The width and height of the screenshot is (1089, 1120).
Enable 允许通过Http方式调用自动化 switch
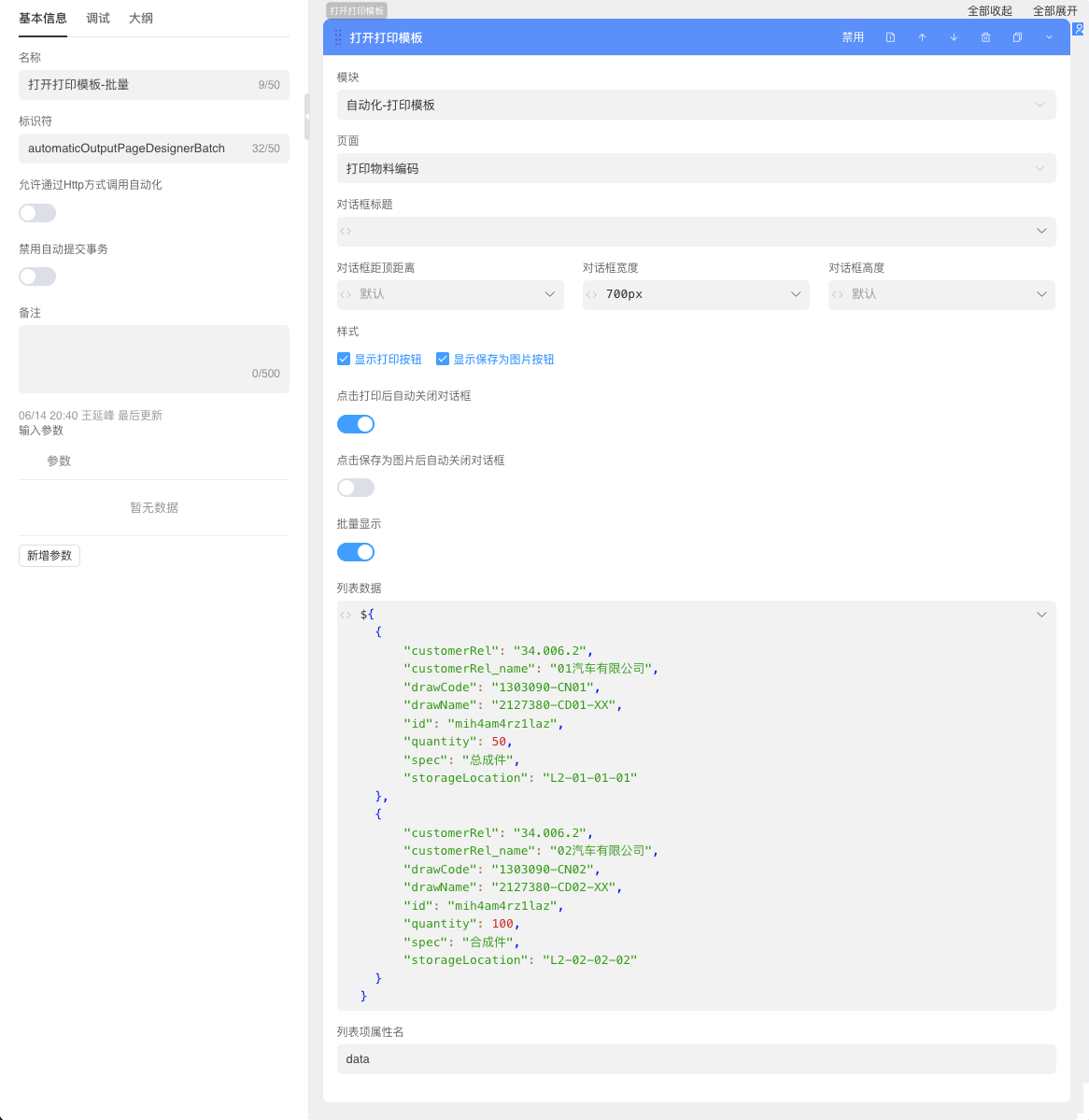(x=37, y=213)
